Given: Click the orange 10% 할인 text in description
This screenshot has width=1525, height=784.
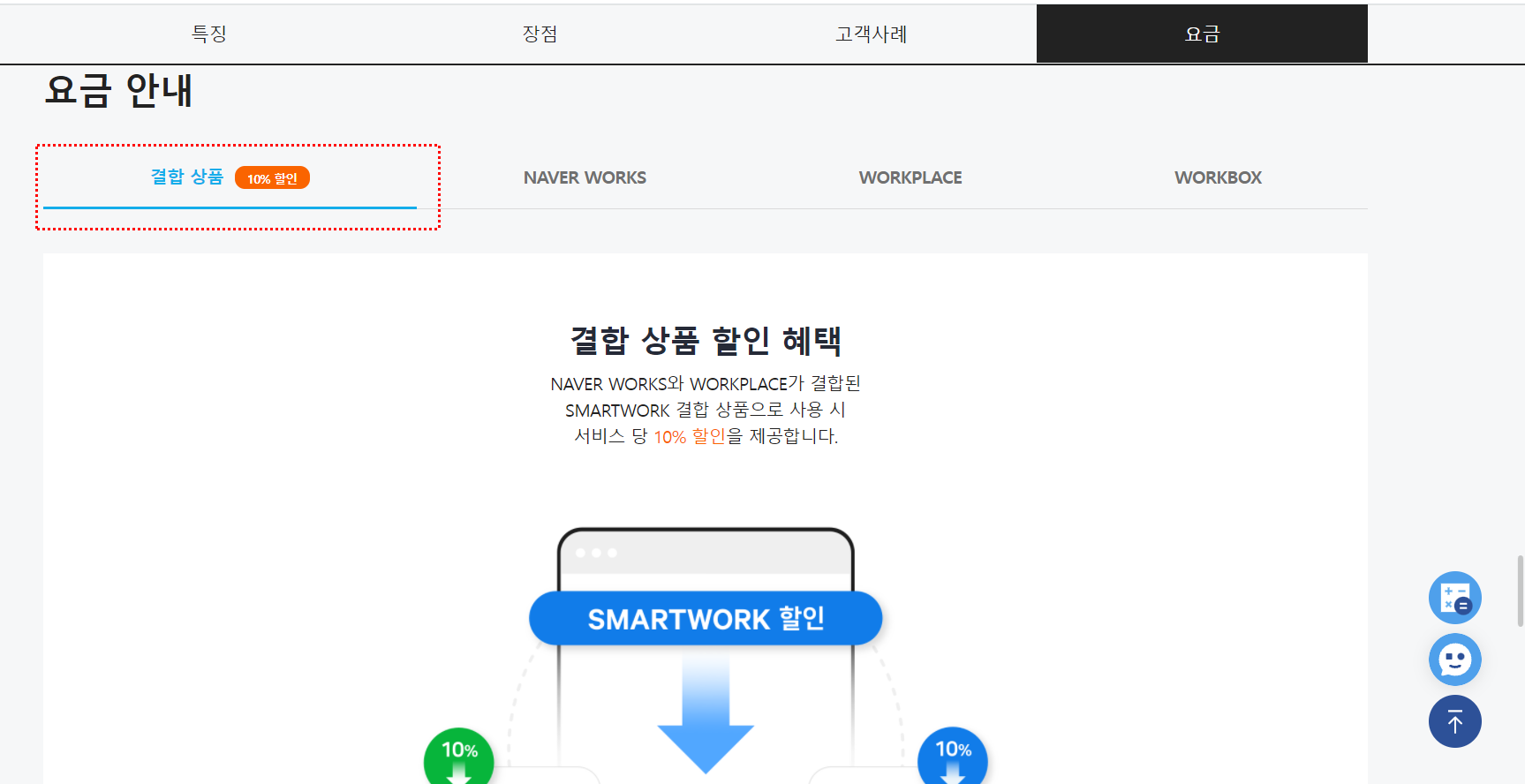Looking at the screenshot, I should (x=690, y=436).
